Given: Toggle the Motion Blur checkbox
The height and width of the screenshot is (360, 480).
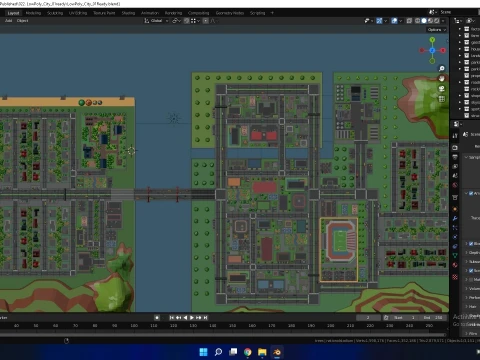Looking at the screenshot, I should coord(471,280).
